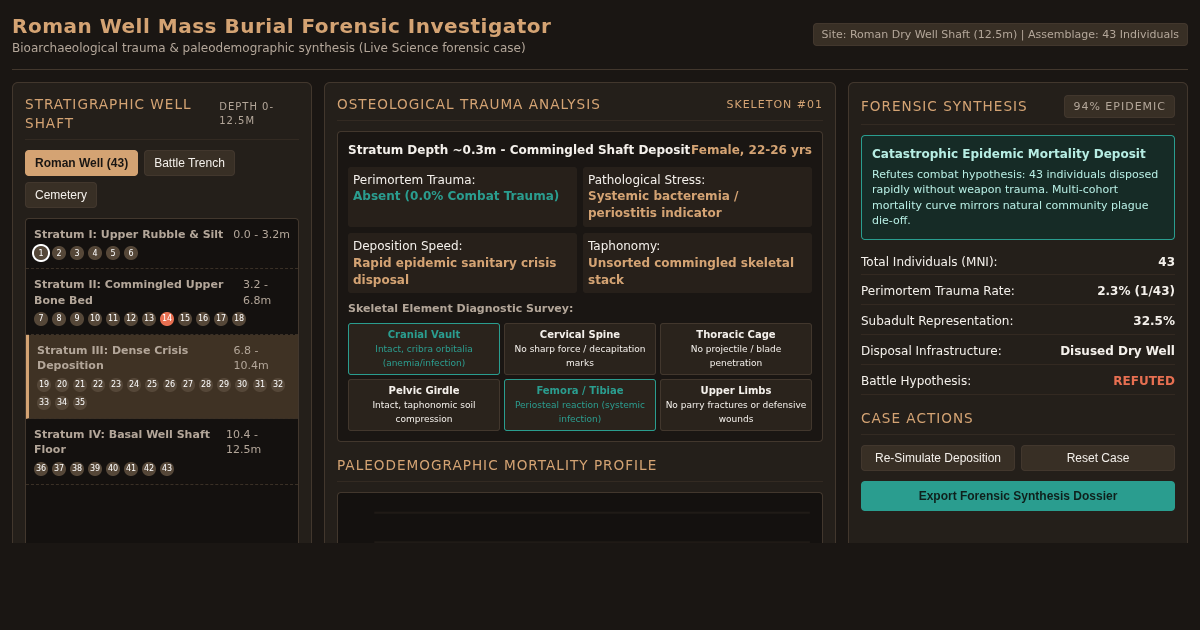Viewport: 1200px width, 630px height.
Task: Switch to the Cemetery tab
Action: [x=61, y=195]
